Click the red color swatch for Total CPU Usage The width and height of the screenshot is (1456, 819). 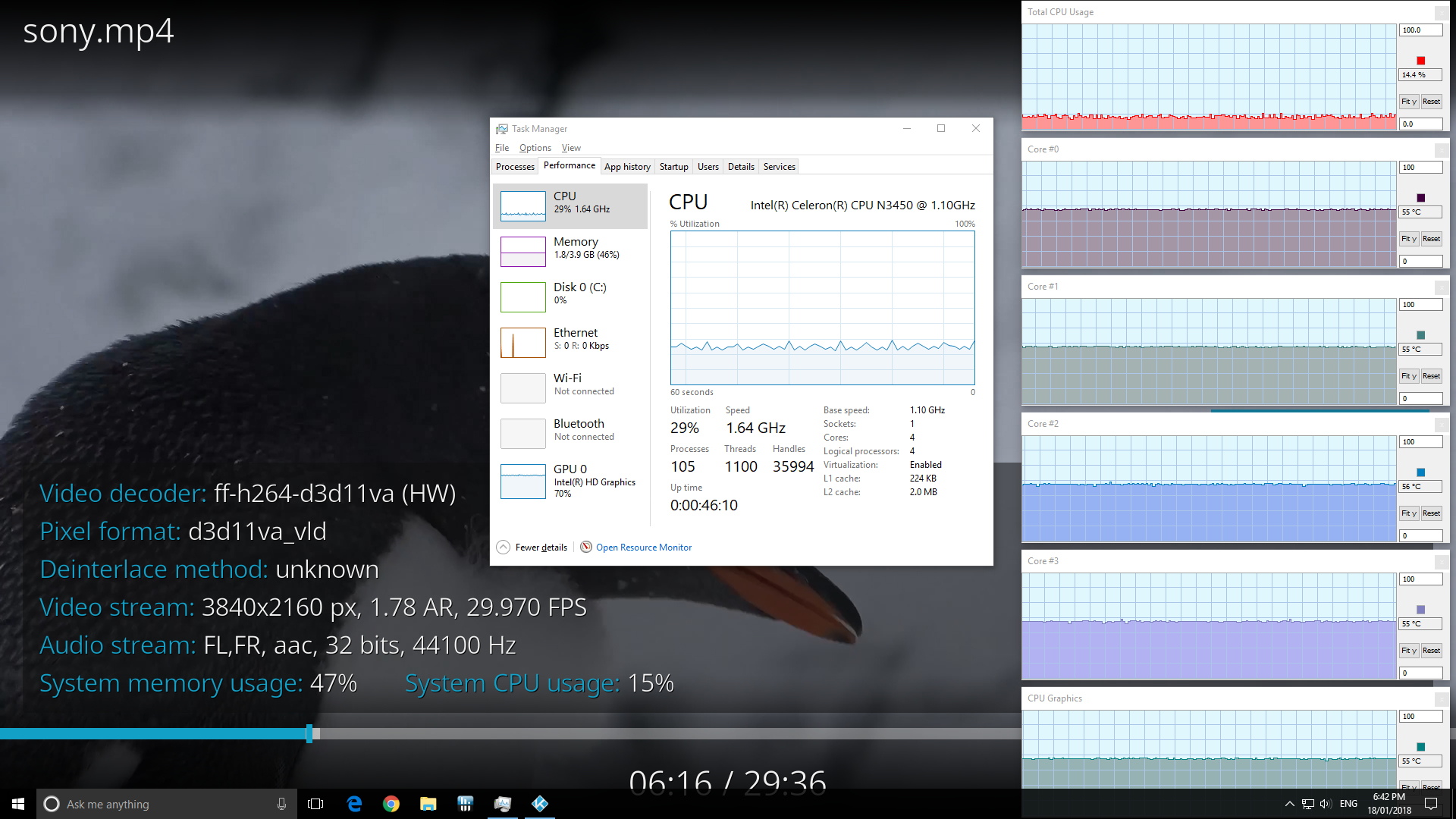tap(1421, 61)
